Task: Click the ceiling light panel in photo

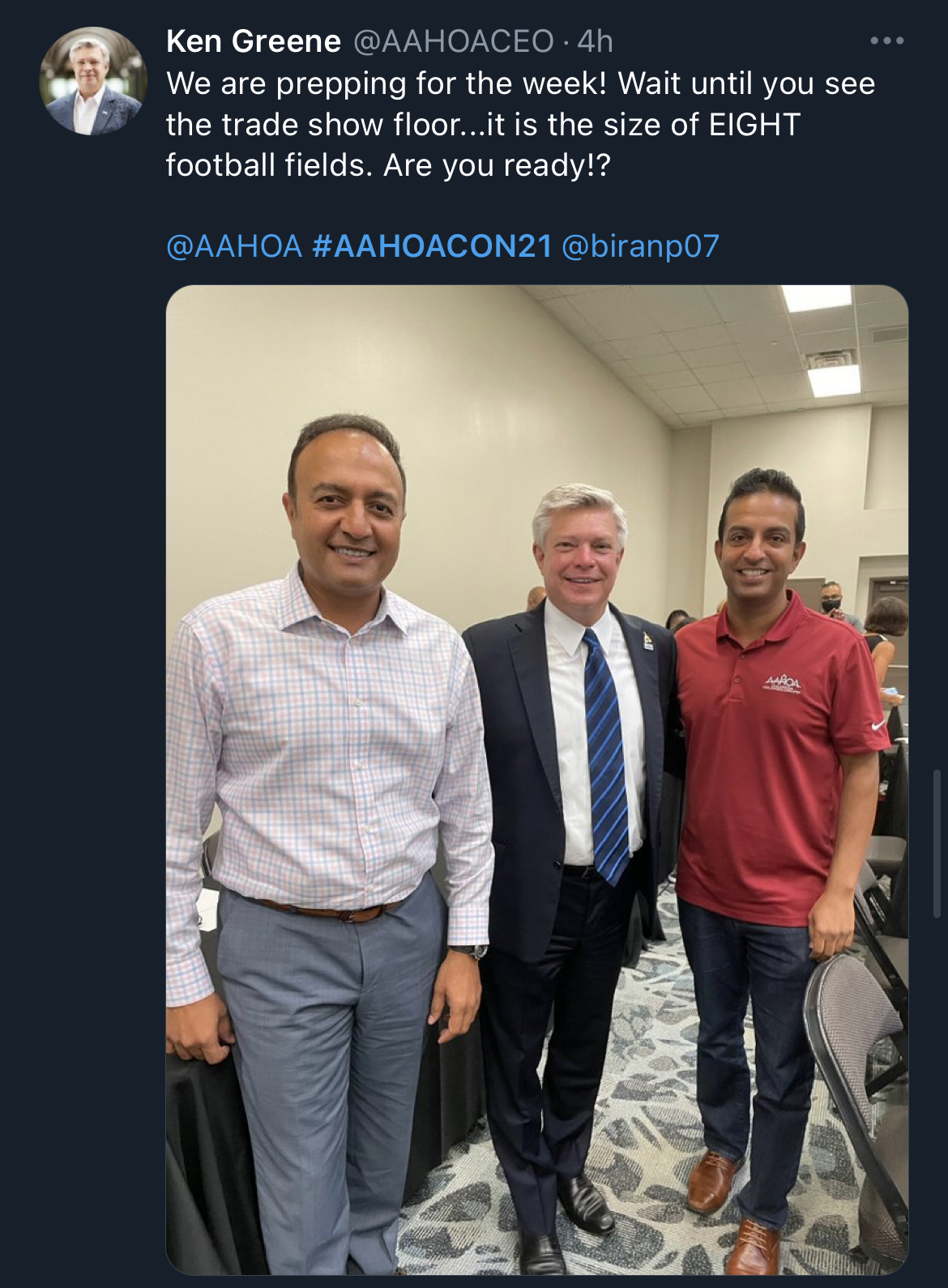Action: 834,380
